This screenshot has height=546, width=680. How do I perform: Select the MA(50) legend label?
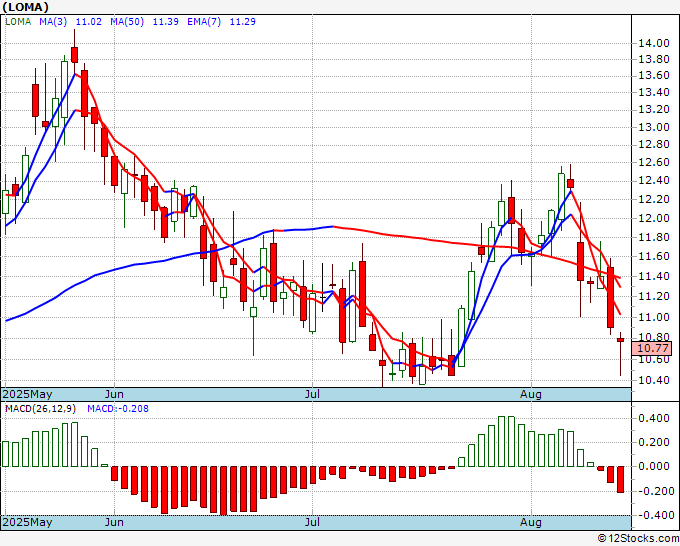pyautogui.click(x=127, y=22)
